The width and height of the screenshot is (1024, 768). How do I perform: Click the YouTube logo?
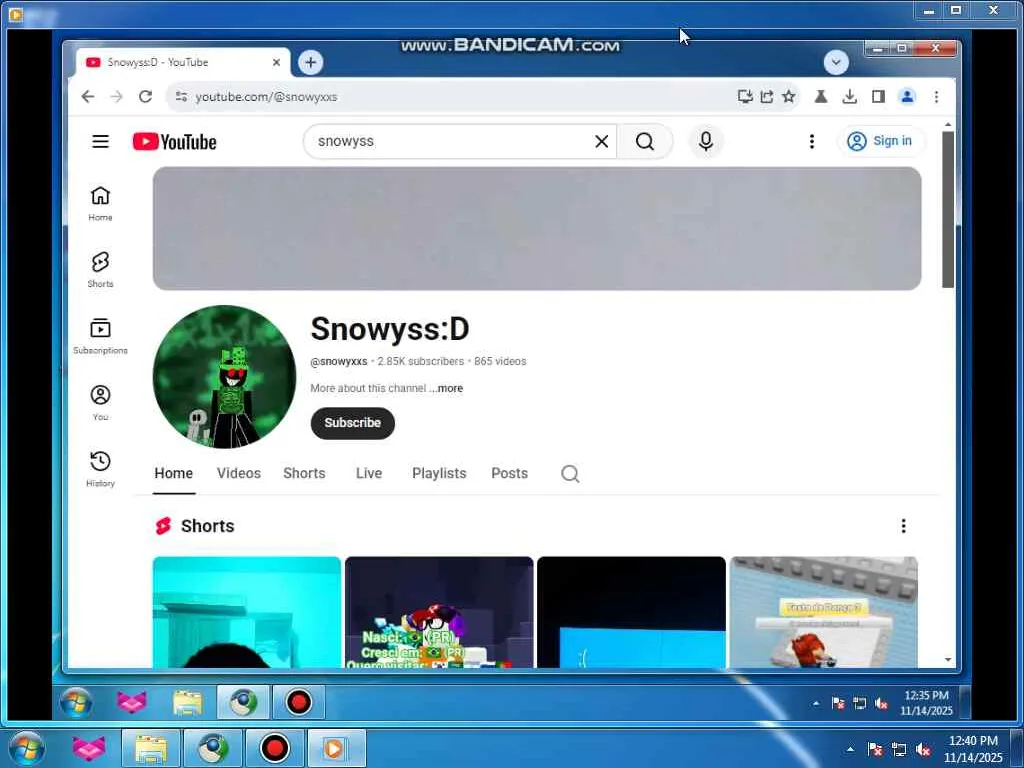pos(174,142)
